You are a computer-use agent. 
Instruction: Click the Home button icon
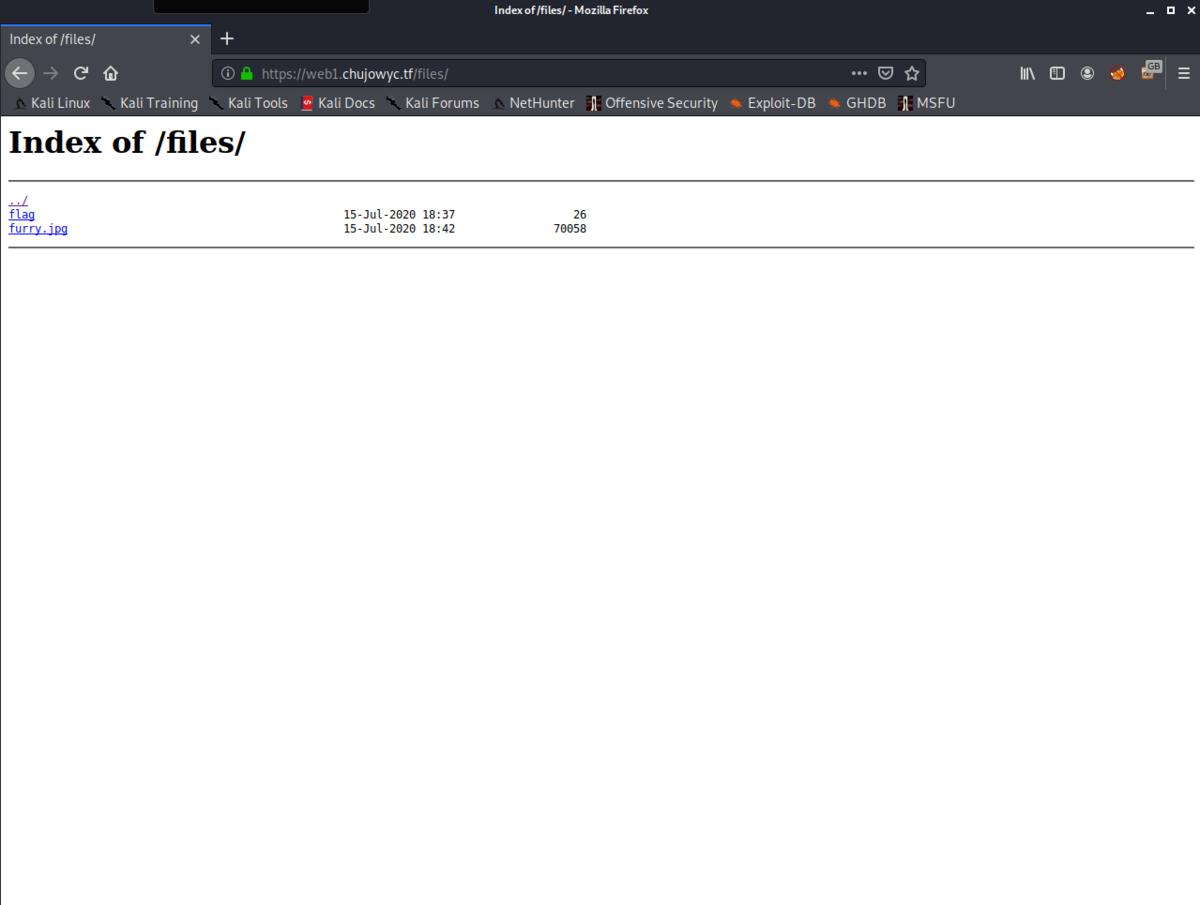(x=110, y=72)
